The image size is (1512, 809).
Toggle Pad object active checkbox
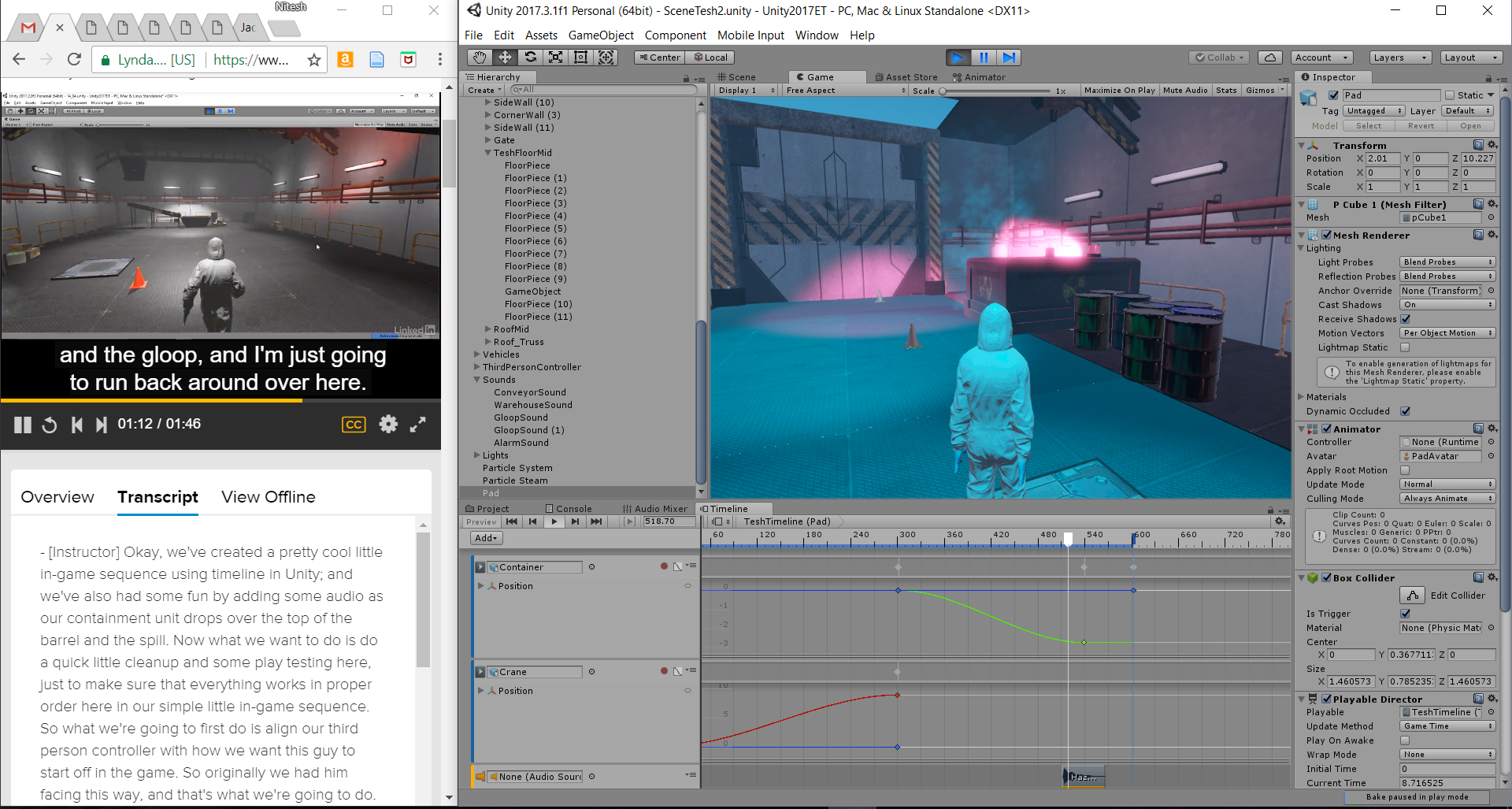(x=1333, y=95)
